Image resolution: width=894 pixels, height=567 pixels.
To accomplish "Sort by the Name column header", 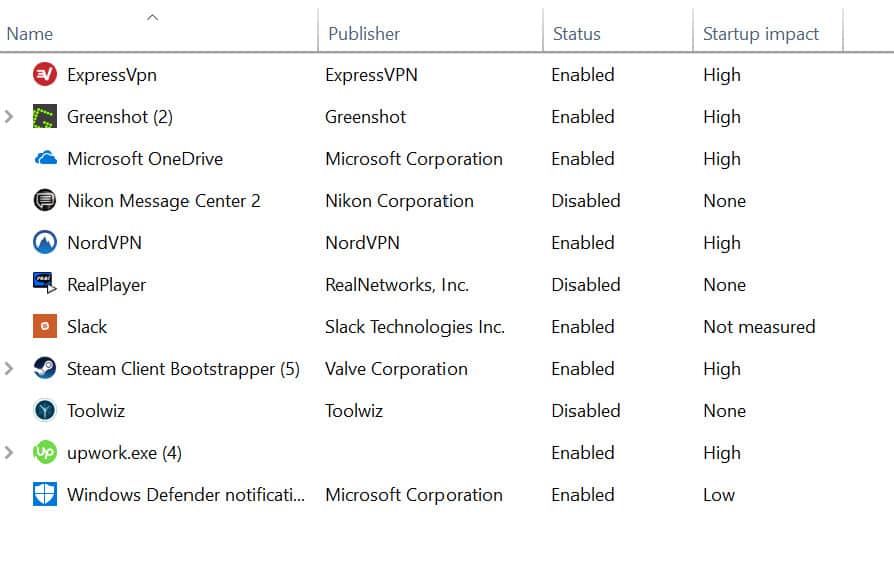I will click(x=30, y=34).
